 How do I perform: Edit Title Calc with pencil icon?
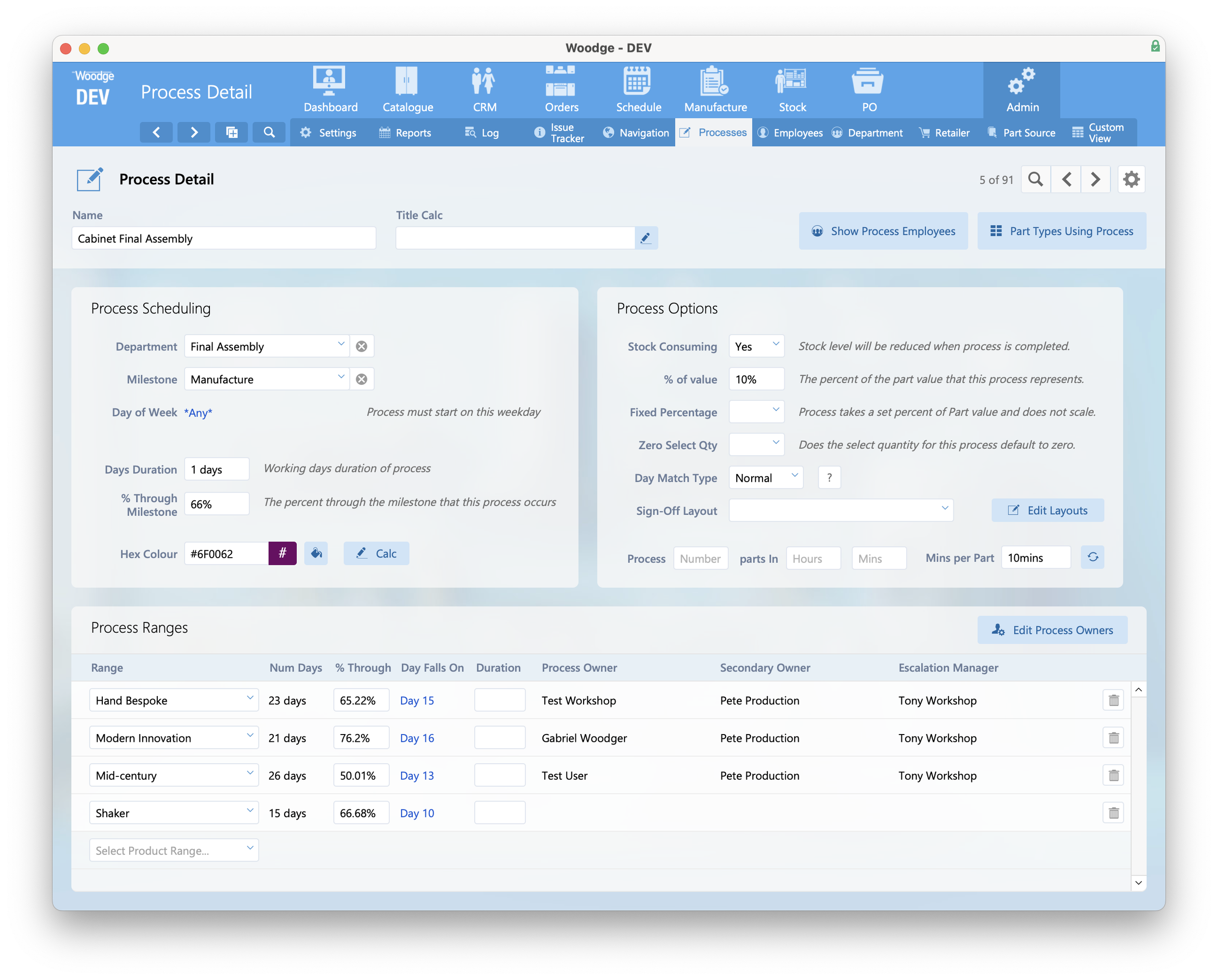point(646,238)
